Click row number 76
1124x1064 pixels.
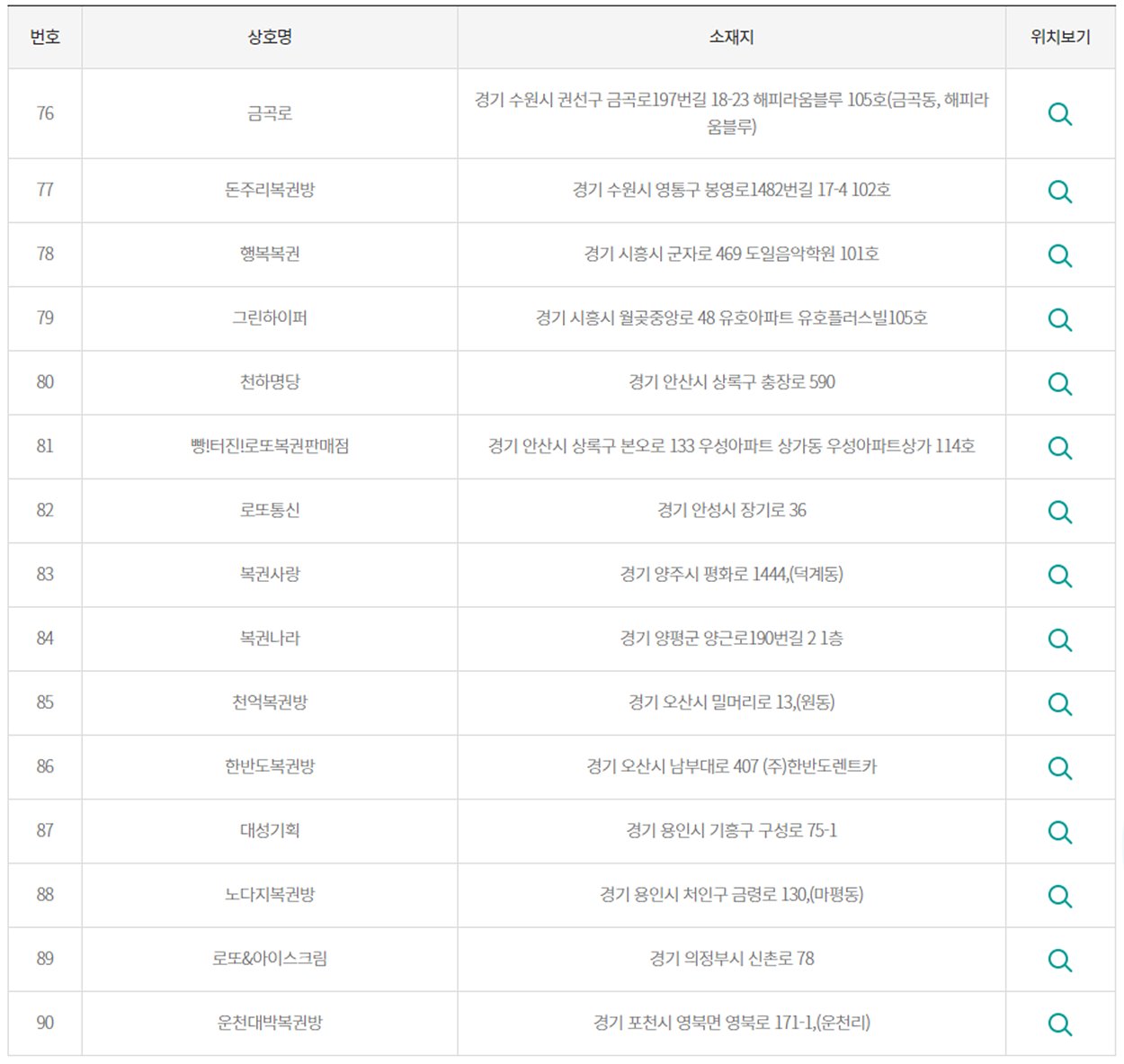coord(45,113)
